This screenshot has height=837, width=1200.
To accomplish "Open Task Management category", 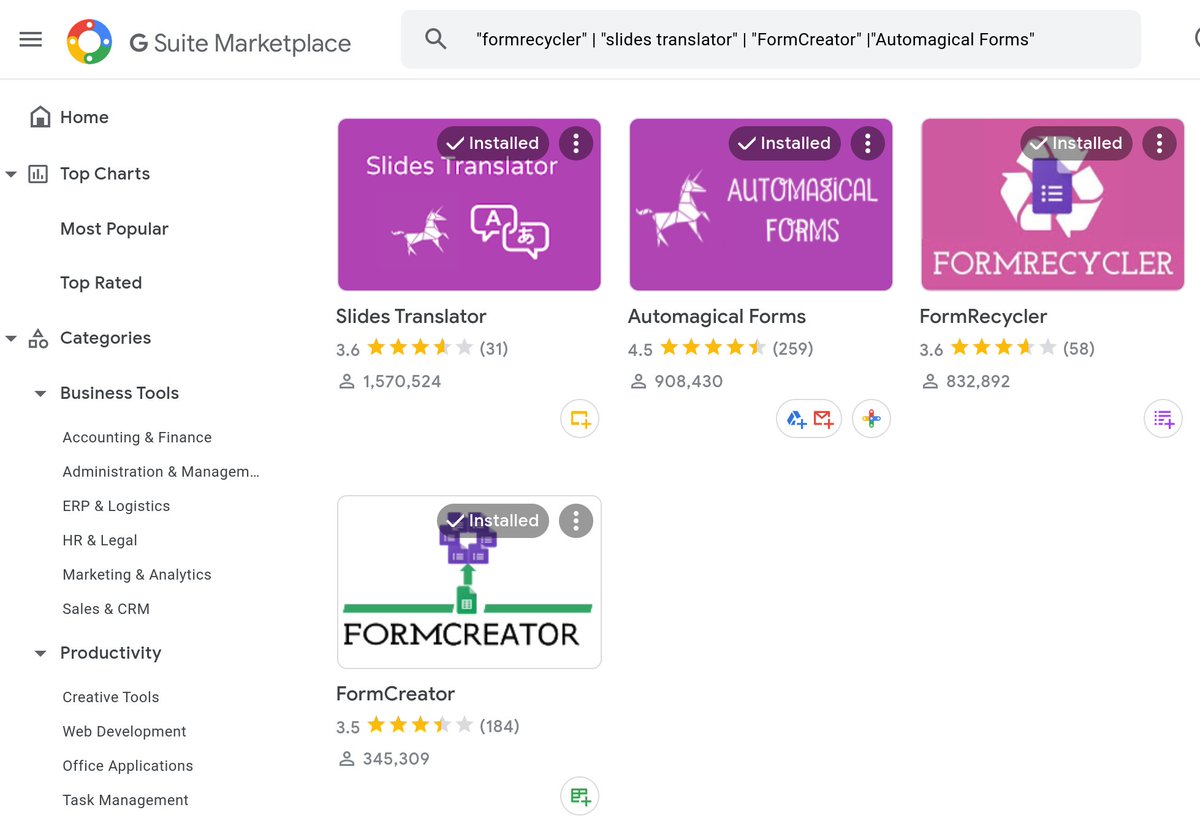I will (125, 800).
